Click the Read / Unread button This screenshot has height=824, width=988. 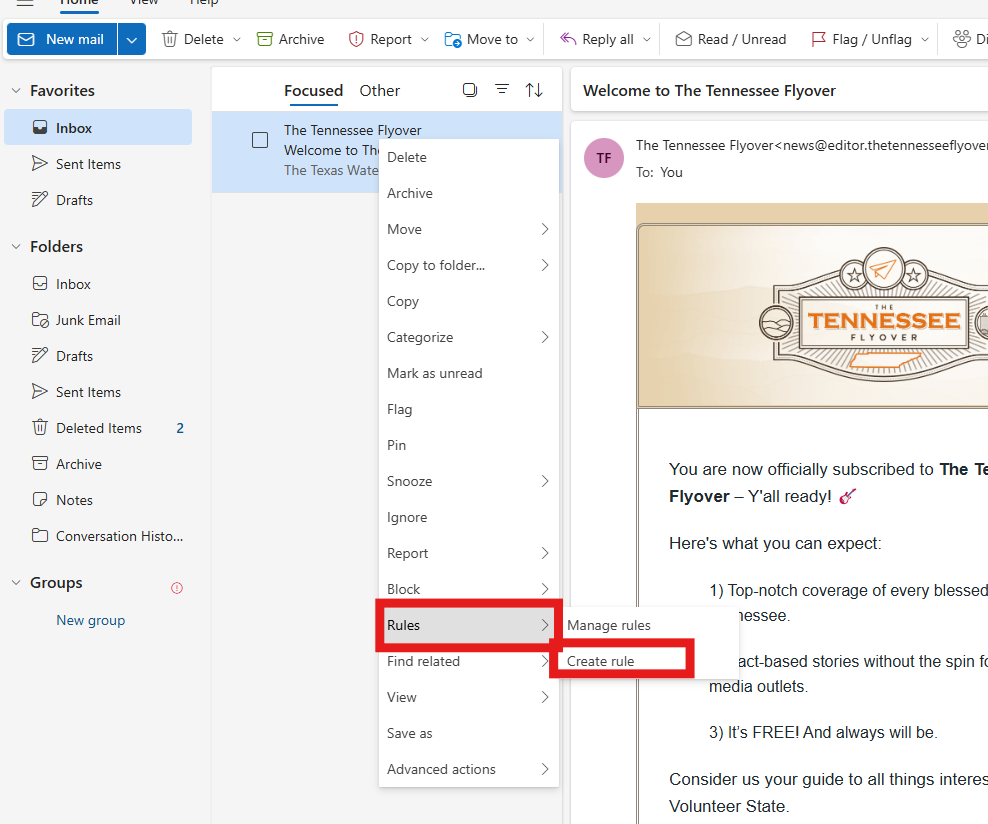[731, 39]
